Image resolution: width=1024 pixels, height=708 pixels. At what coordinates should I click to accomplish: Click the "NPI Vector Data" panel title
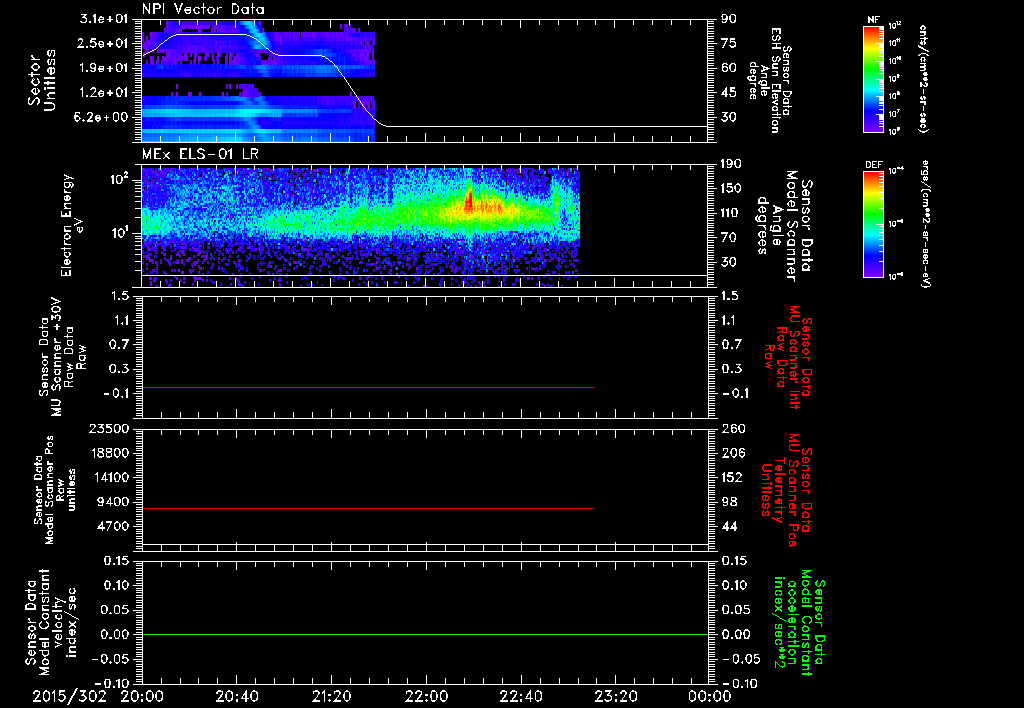point(203,9)
